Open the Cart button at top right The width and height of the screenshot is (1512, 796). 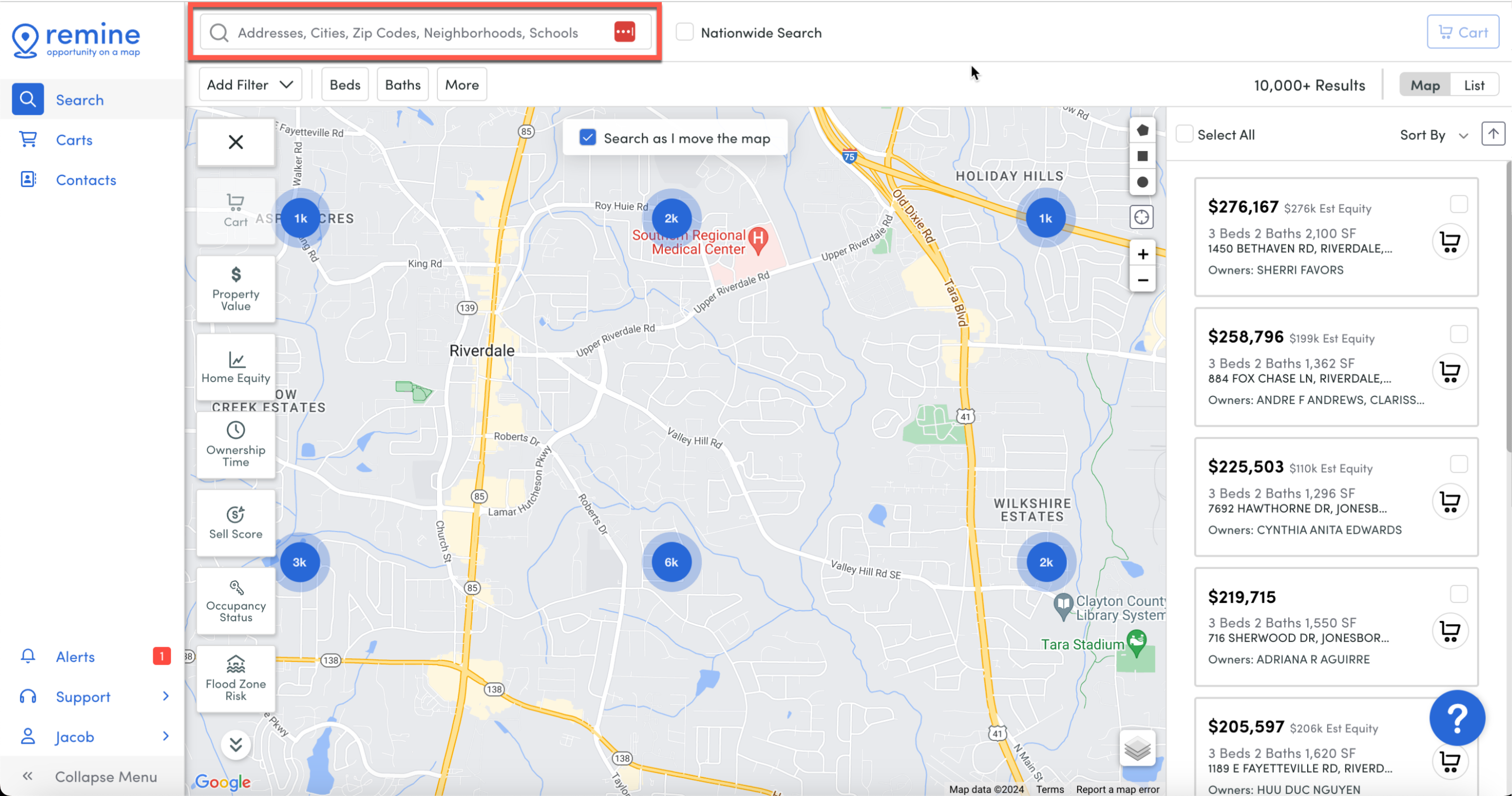(1463, 32)
